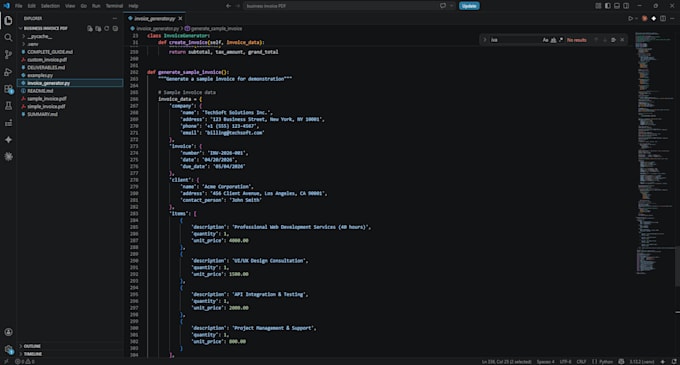The width and height of the screenshot is (680, 365).
Task: Click the find widget search input
Action: [x=515, y=40]
